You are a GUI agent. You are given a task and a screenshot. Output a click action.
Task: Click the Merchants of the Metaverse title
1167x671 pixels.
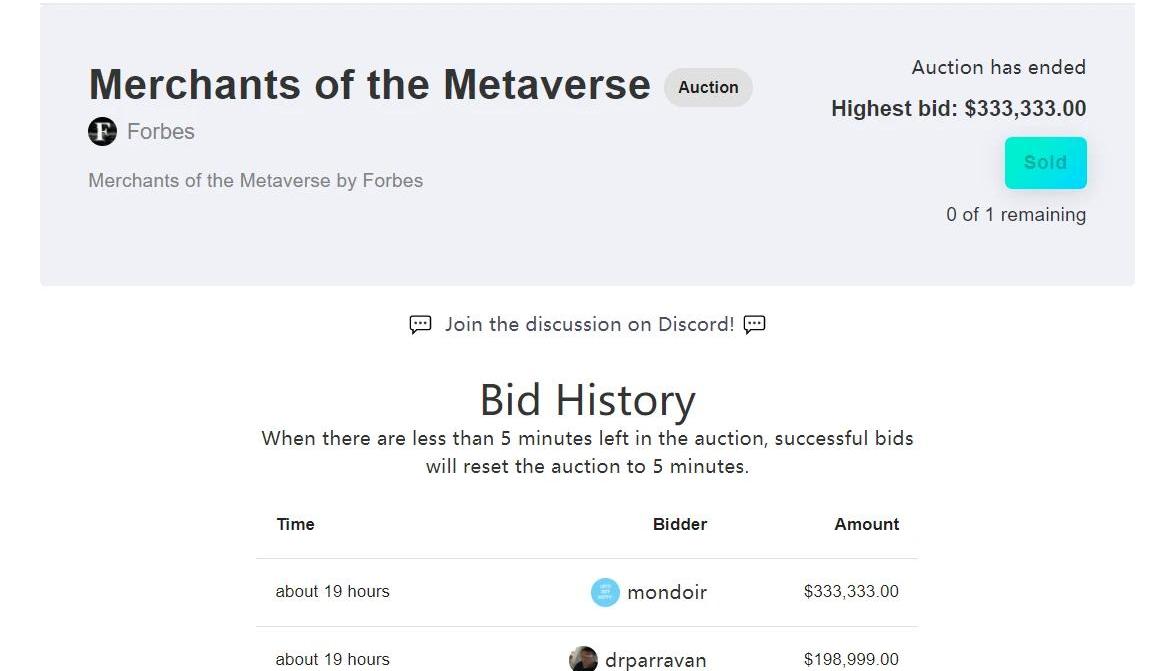370,85
